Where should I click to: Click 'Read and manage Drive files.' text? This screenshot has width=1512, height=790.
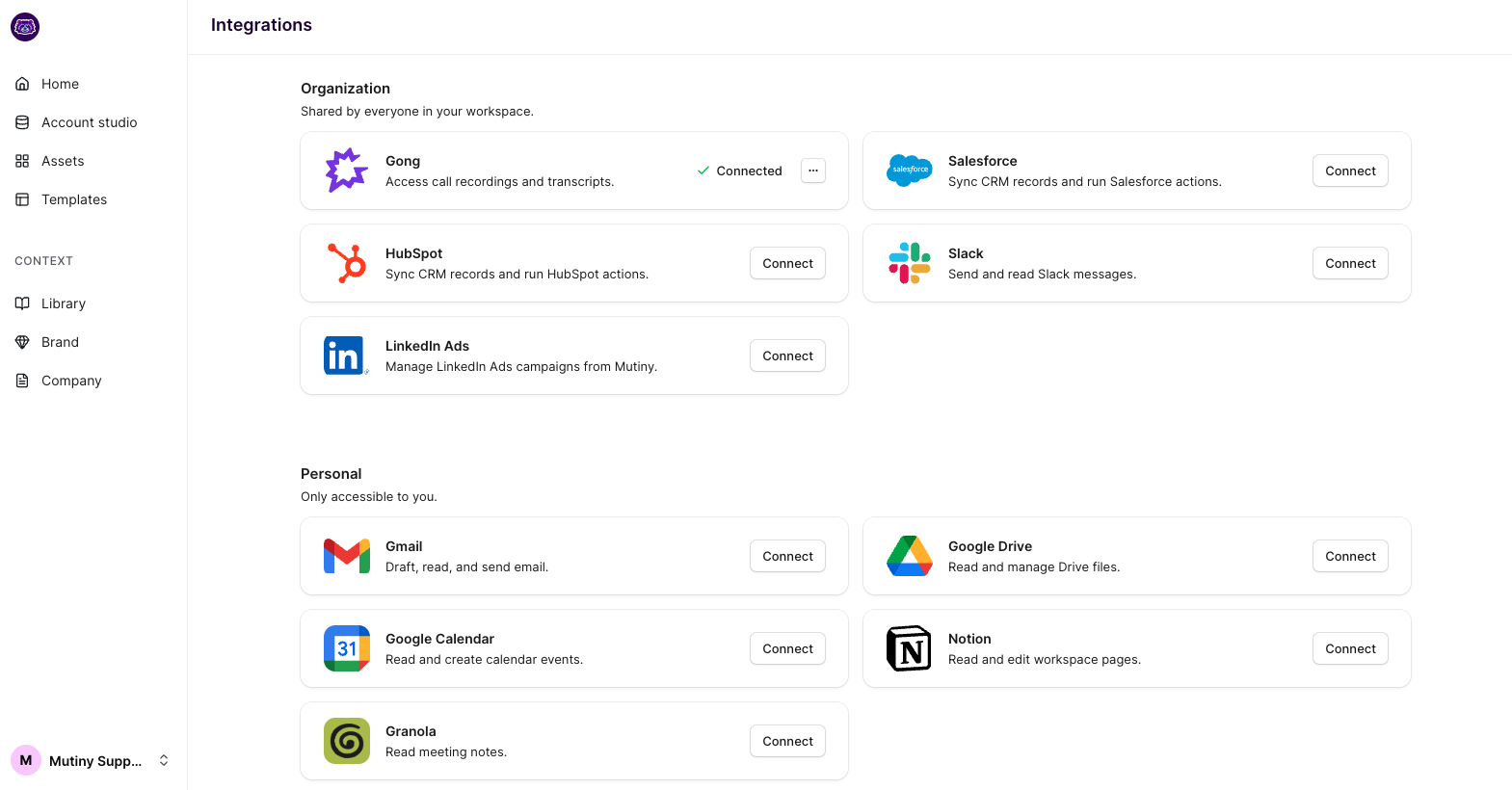point(1034,567)
